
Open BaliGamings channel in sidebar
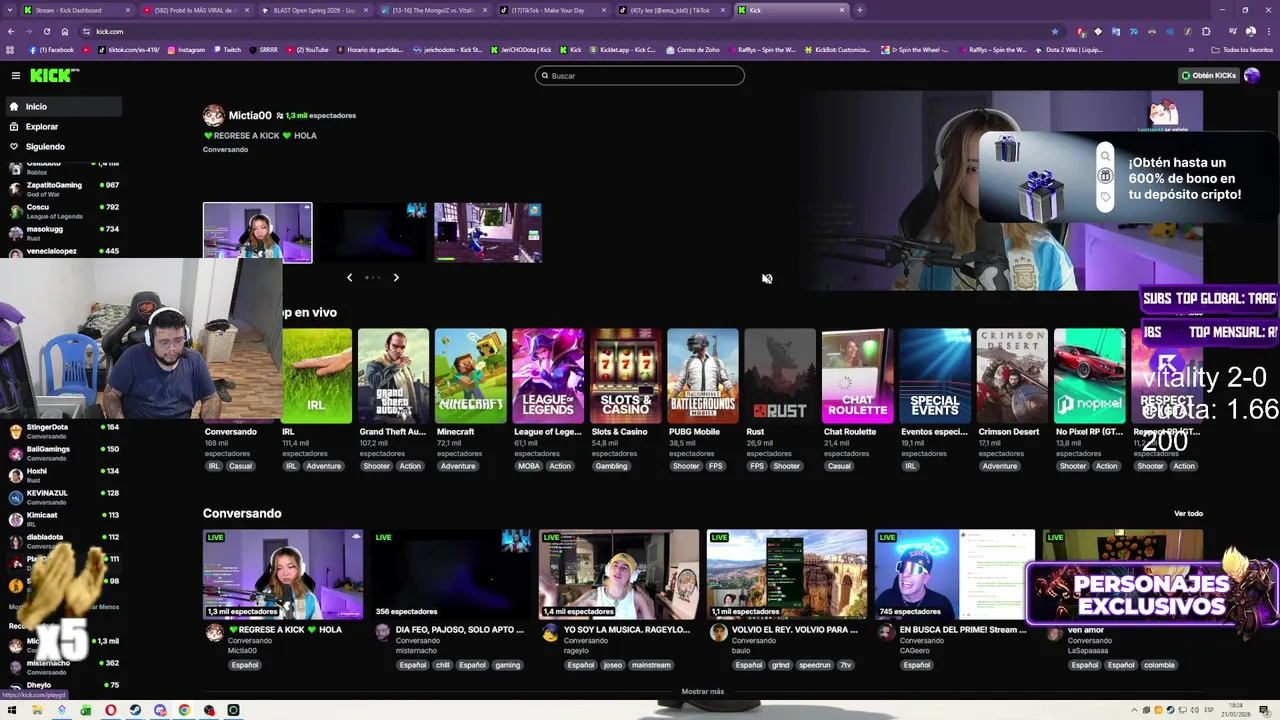(x=62, y=453)
